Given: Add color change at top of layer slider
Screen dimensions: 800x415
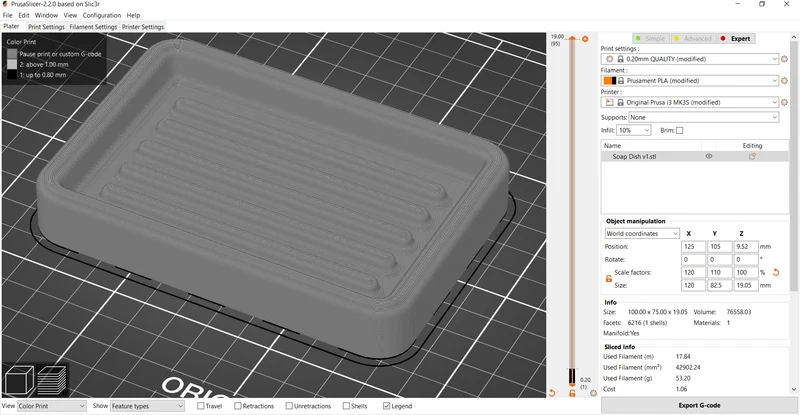Looking at the screenshot, I should pyautogui.click(x=585, y=39).
